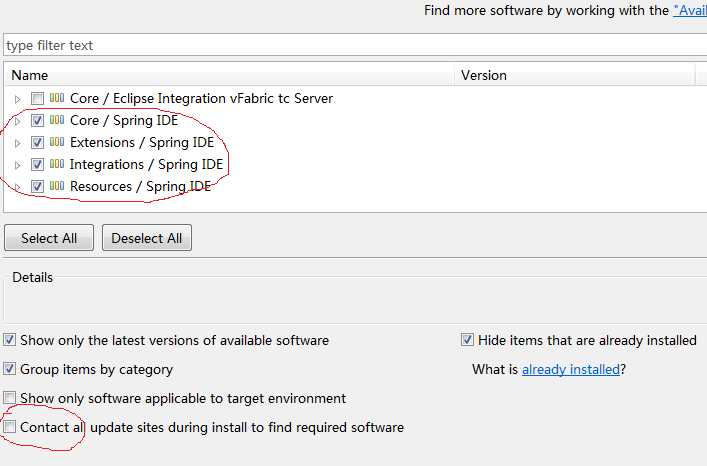Click the Deselect All button
The height and width of the screenshot is (466, 707).
click(147, 238)
